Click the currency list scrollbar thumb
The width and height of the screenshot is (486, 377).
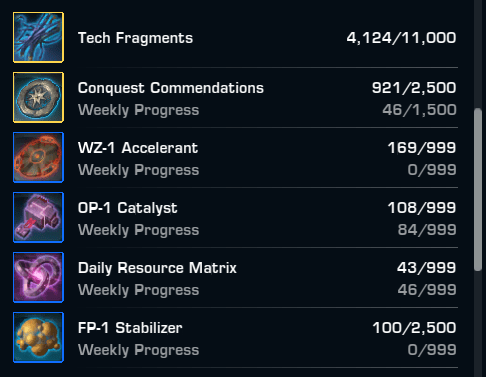pyautogui.click(x=478, y=189)
